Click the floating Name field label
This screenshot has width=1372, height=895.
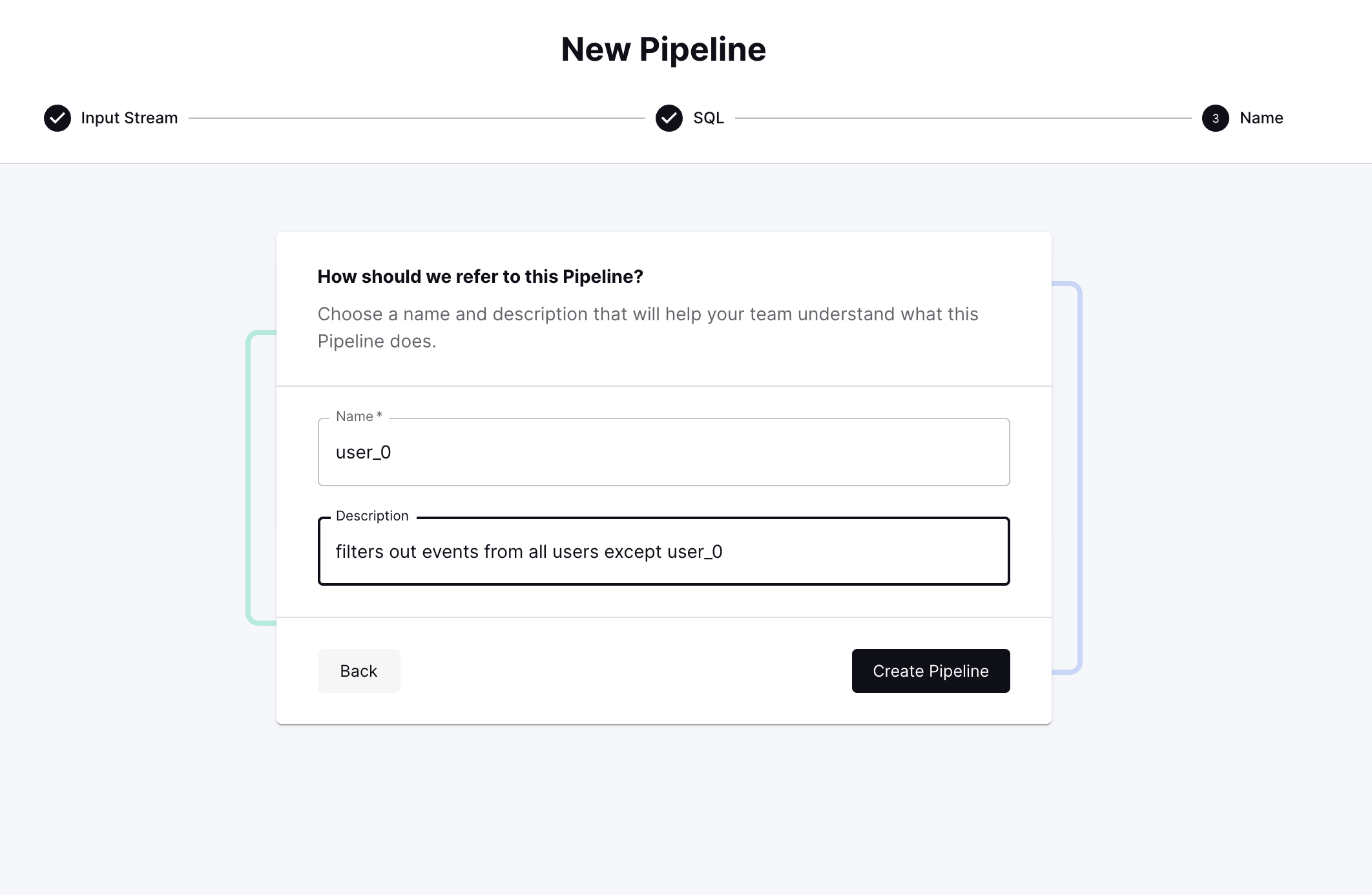click(354, 417)
